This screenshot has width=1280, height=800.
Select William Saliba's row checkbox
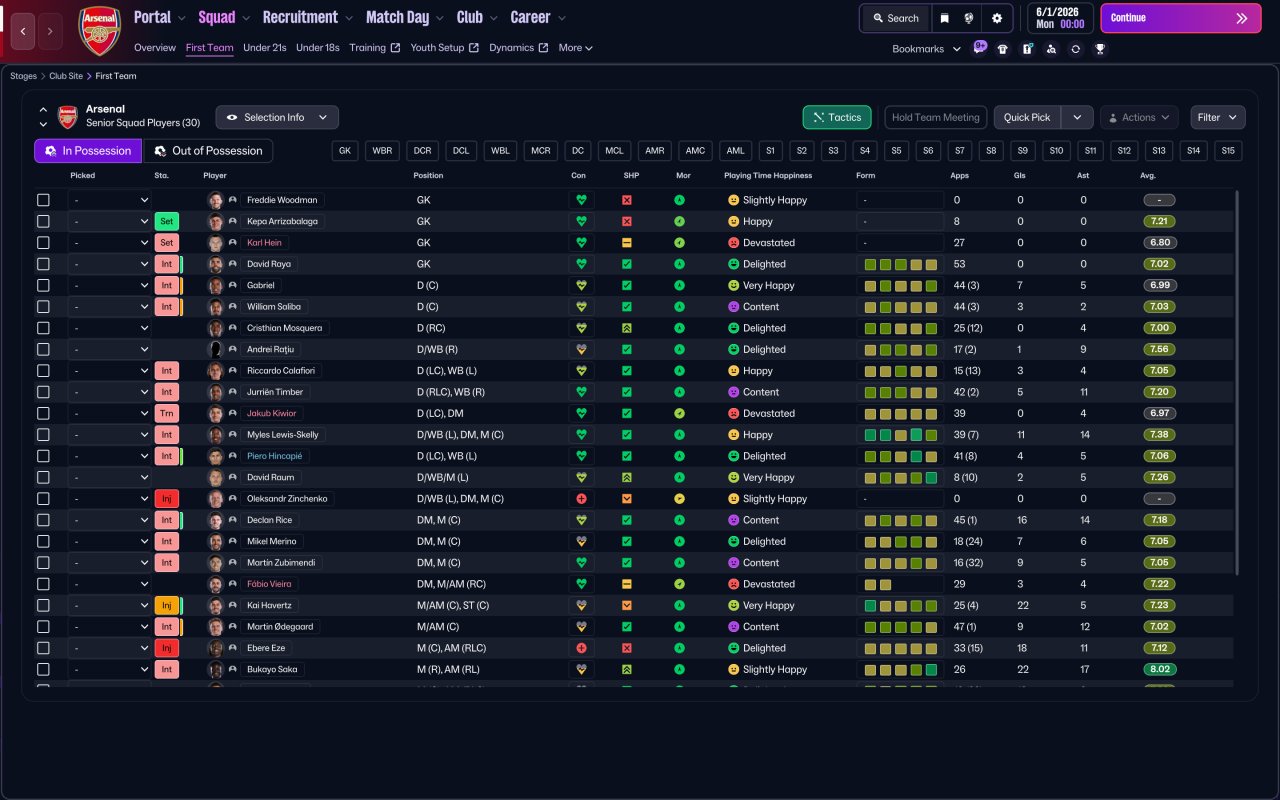click(43, 307)
